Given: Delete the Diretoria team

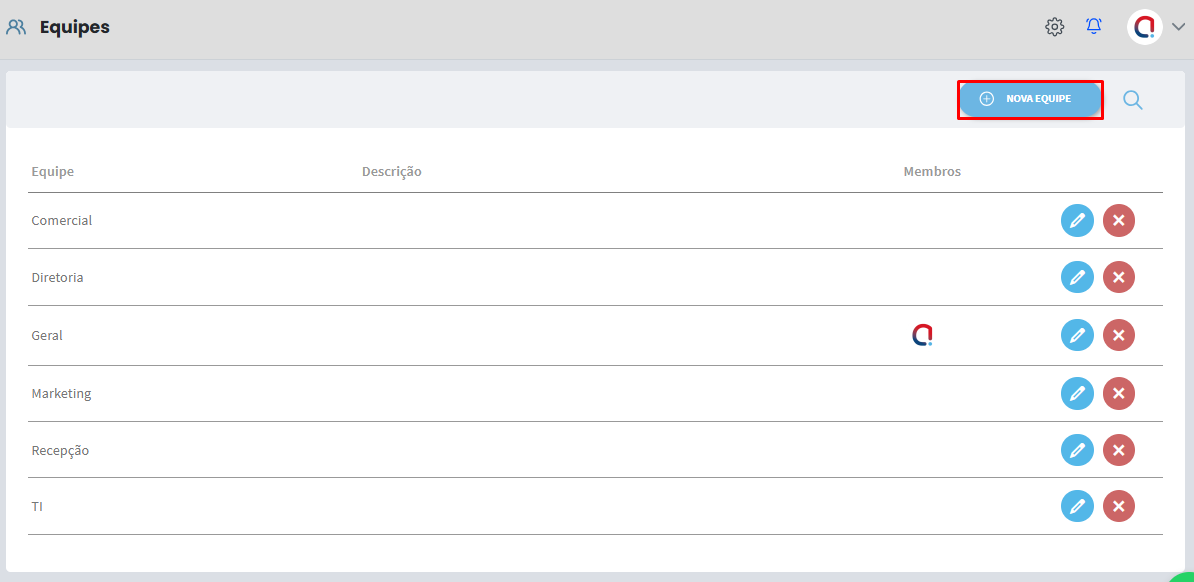Looking at the screenshot, I should 1118,277.
